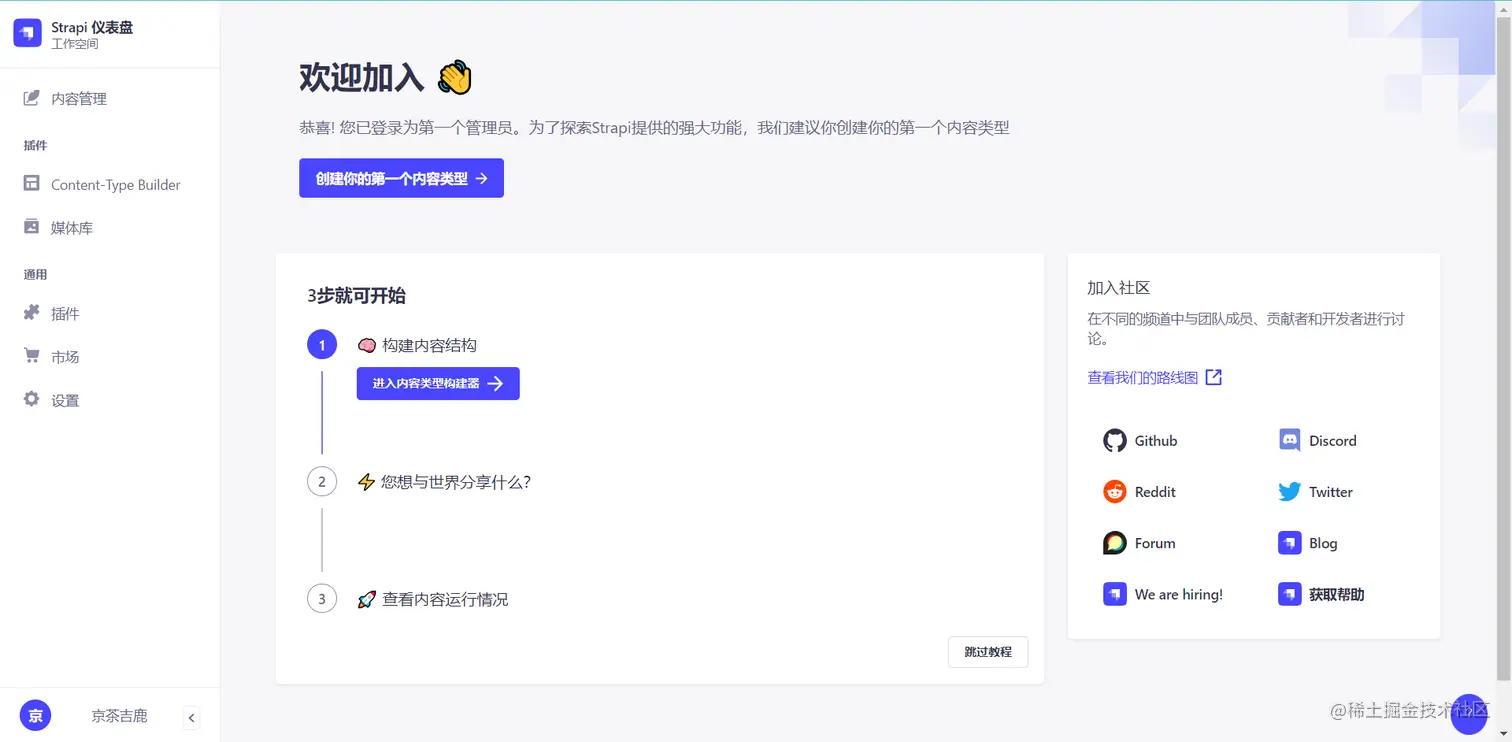This screenshot has width=1512, height=742.
Task: Click the Strapi 仪表盘 workspace title
Action: [92, 27]
